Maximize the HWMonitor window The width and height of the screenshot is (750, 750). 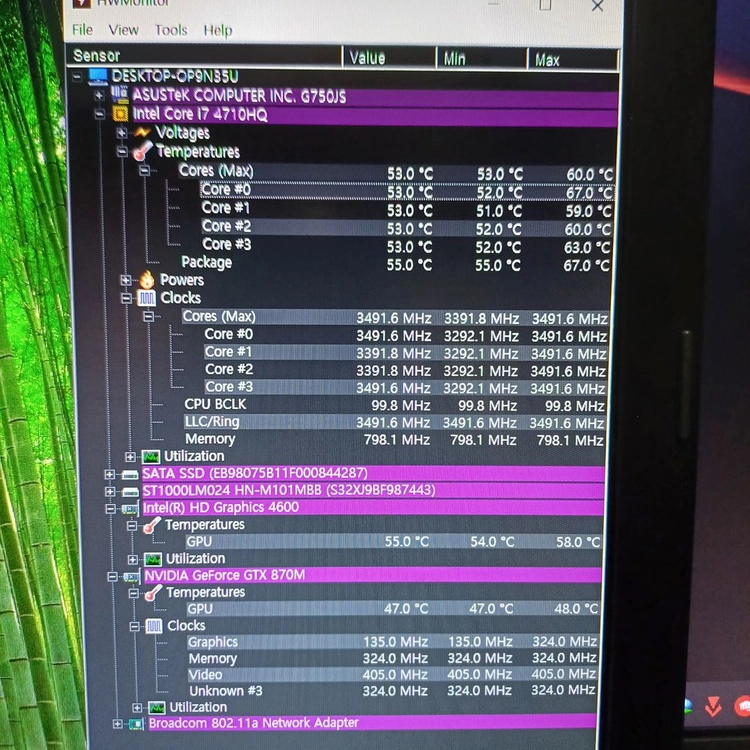[545, 5]
